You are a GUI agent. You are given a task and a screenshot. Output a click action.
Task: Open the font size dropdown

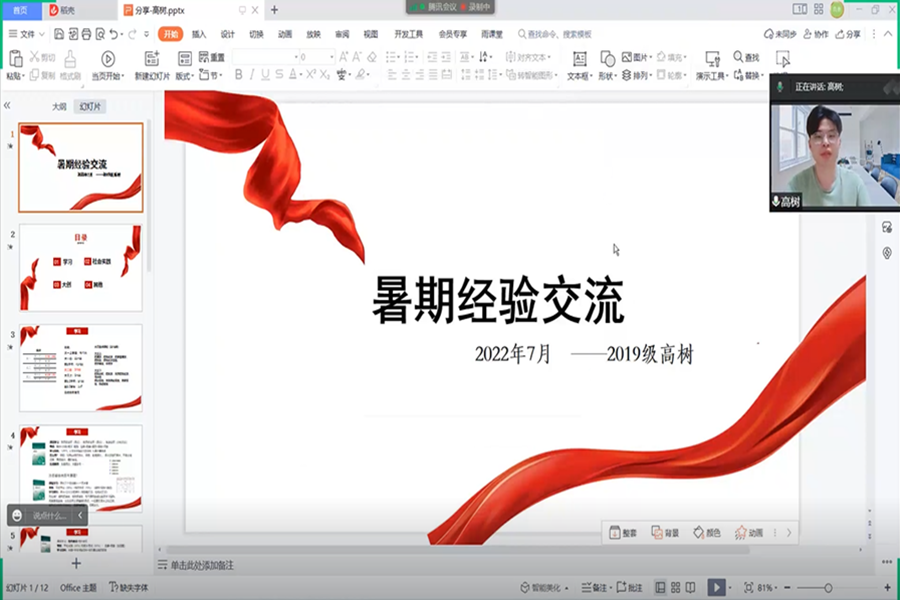coord(331,58)
